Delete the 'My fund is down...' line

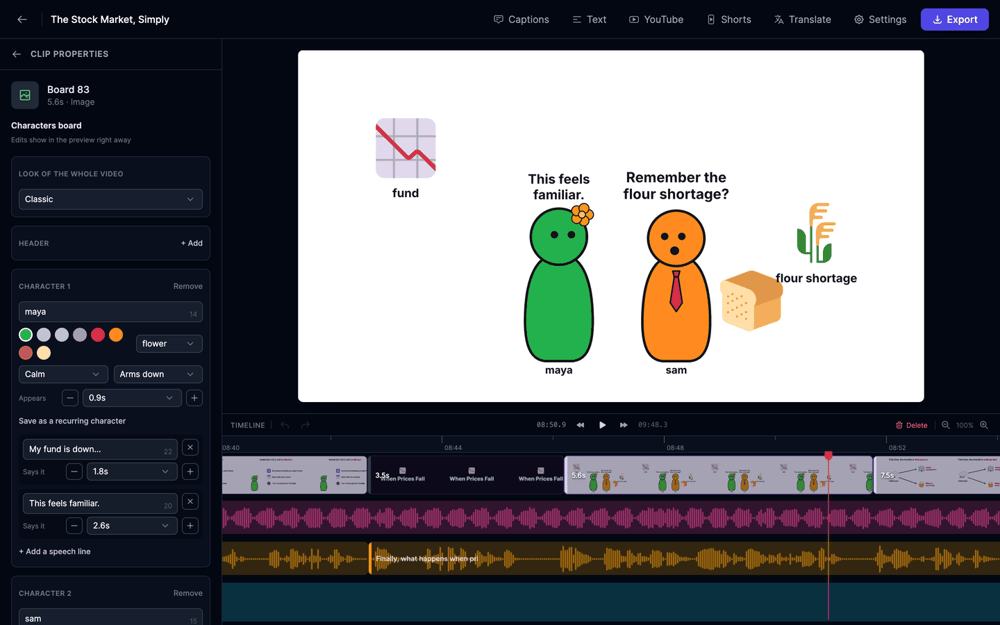point(190,448)
